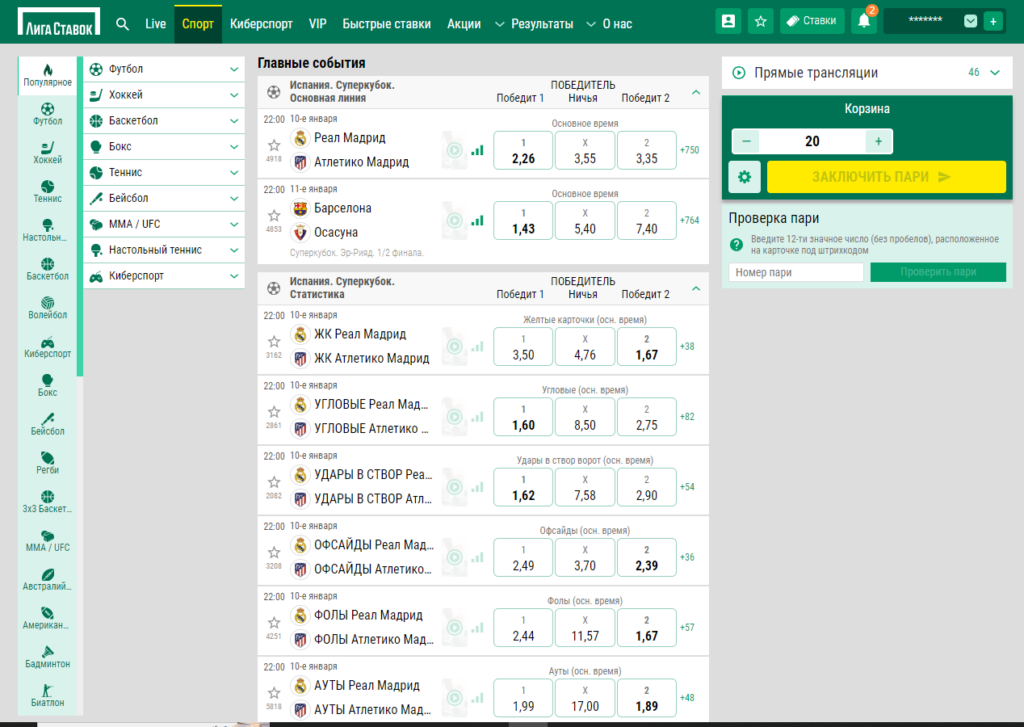1024x727 pixels.
Task: Increase basket stake with plus button
Action: (878, 141)
